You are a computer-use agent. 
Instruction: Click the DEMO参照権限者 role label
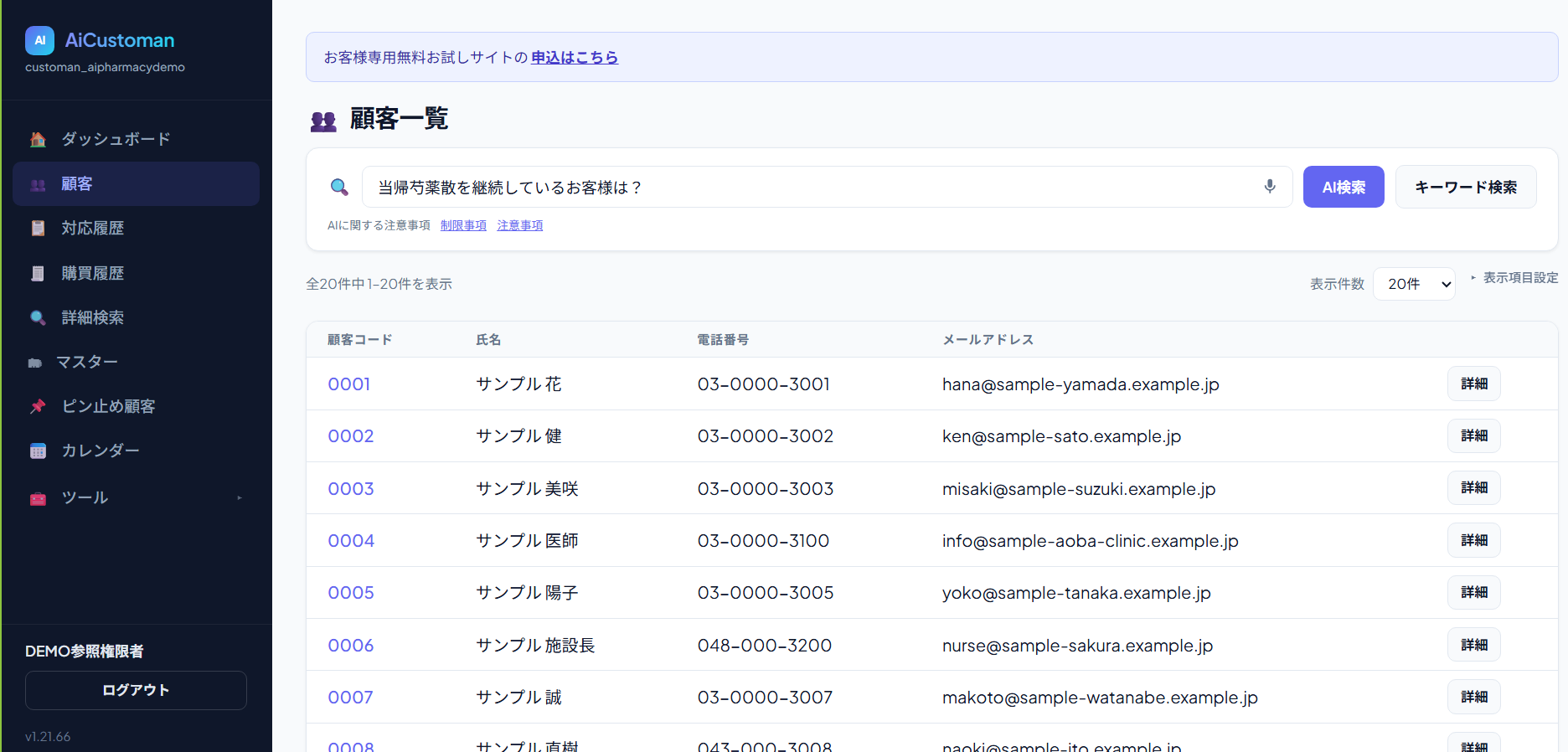pyautogui.click(x=85, y=652)
